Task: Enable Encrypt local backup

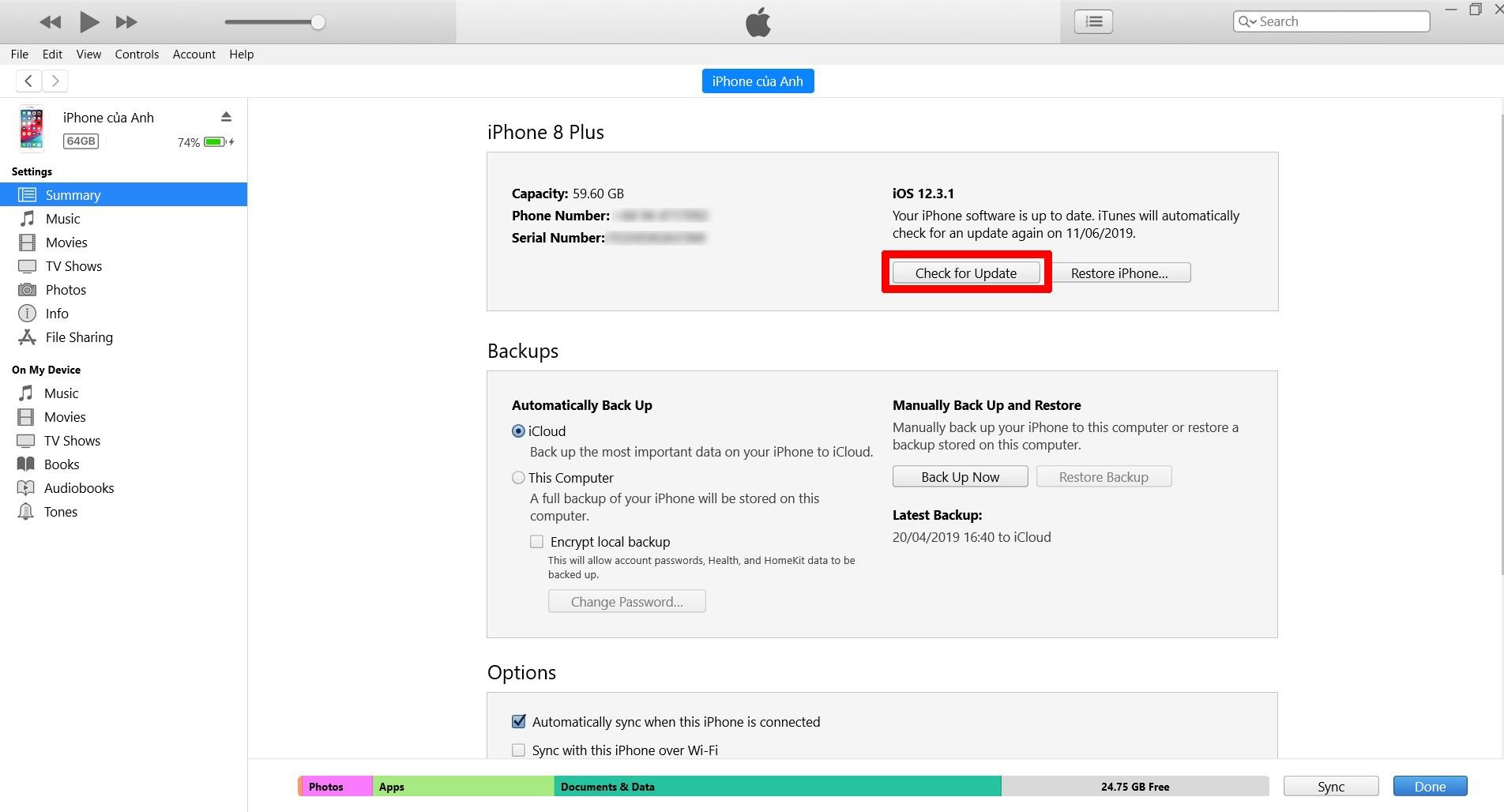Action: click(536, 541)
